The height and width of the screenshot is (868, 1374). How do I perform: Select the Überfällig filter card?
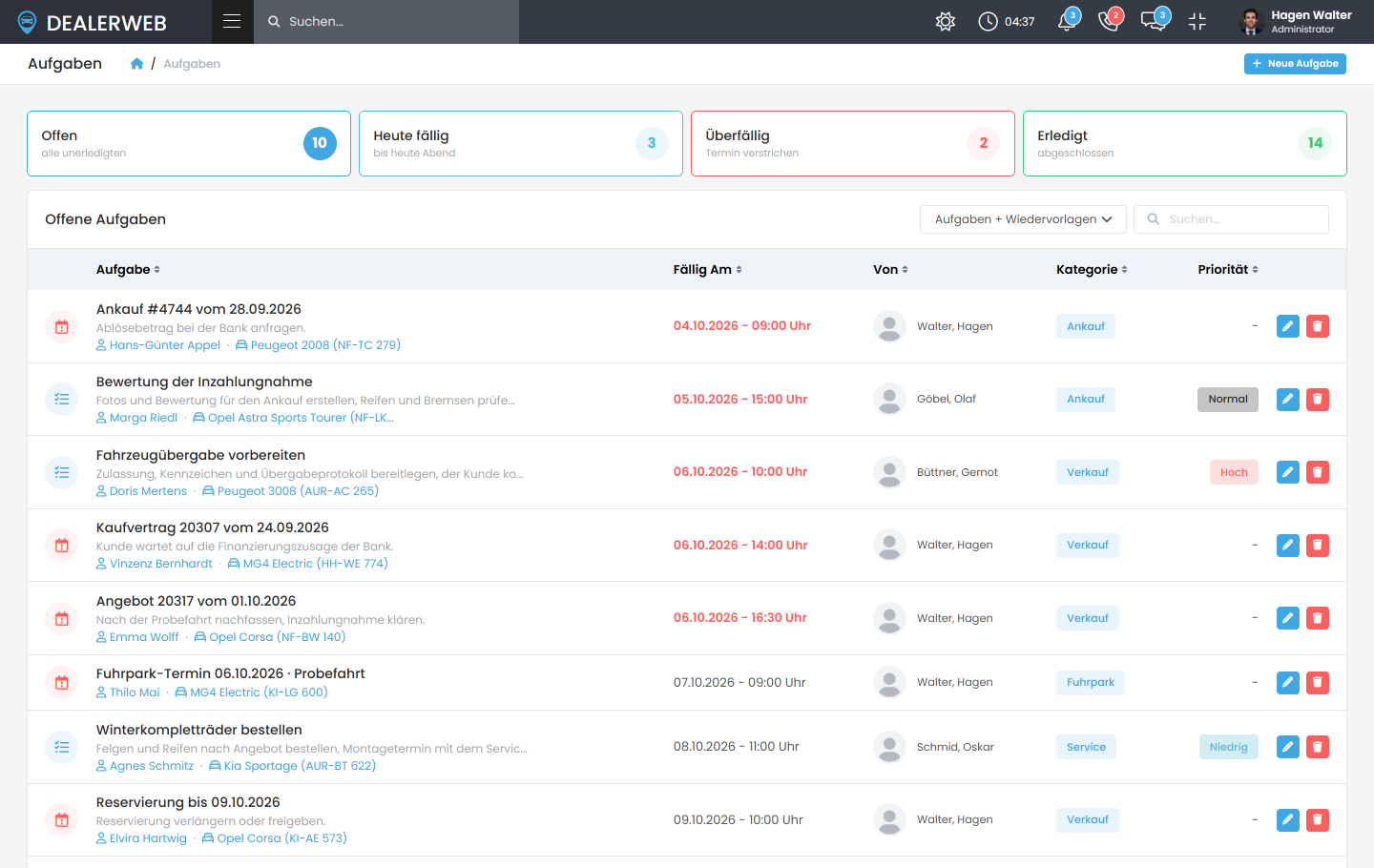(853, 143)
